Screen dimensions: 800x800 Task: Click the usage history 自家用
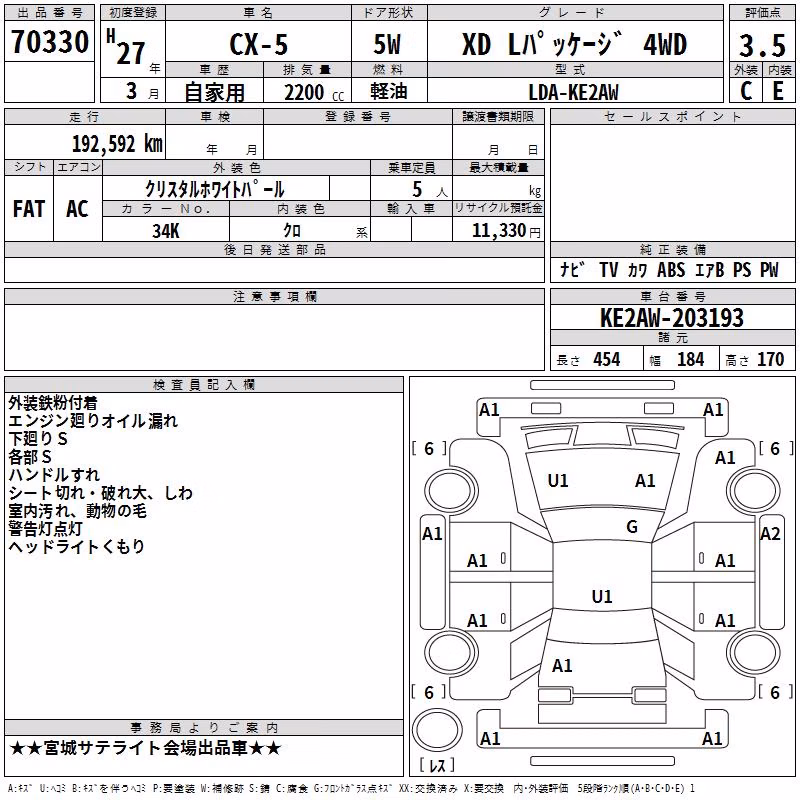(x=214, y=92)
